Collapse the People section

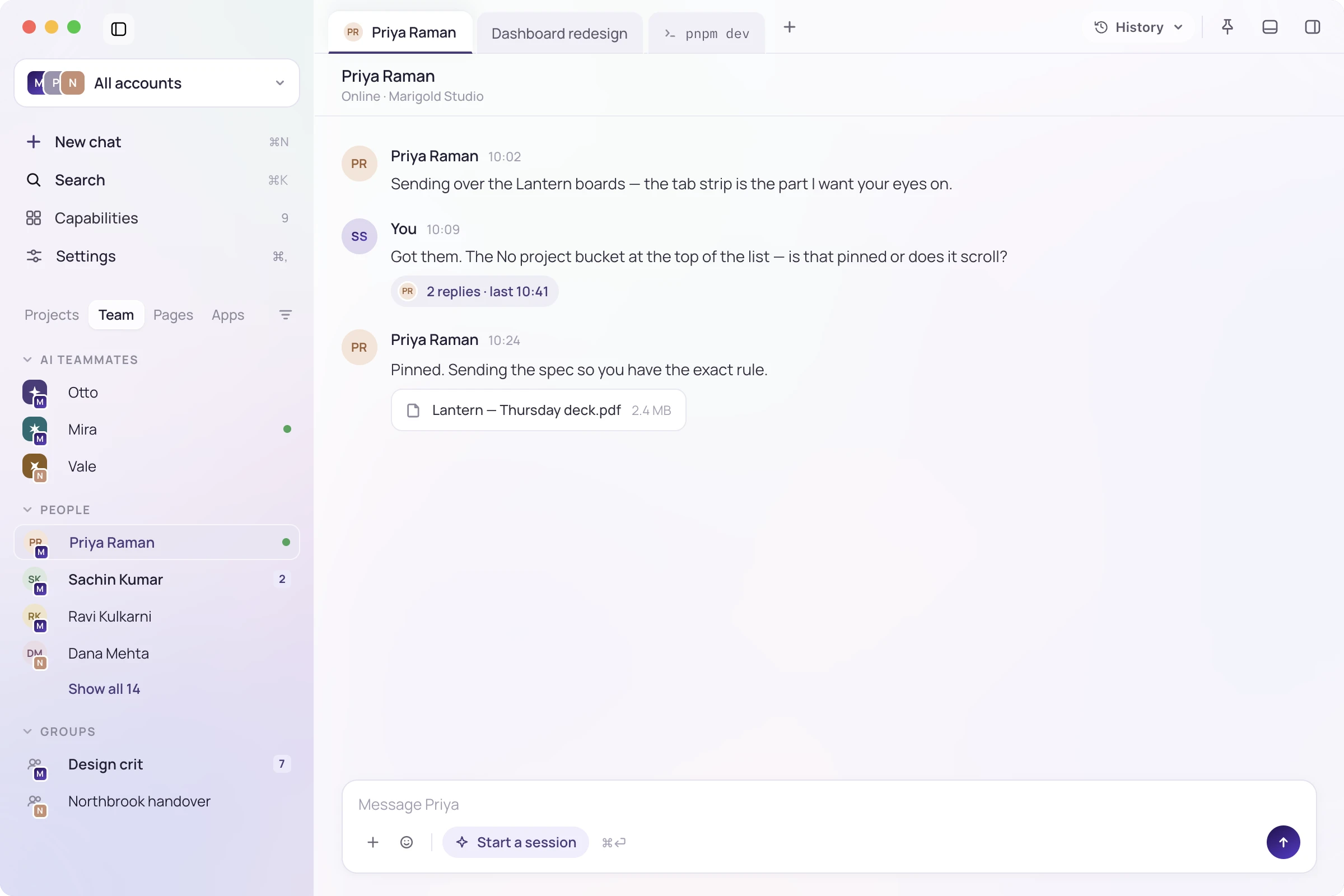click(x=27, y=510)
